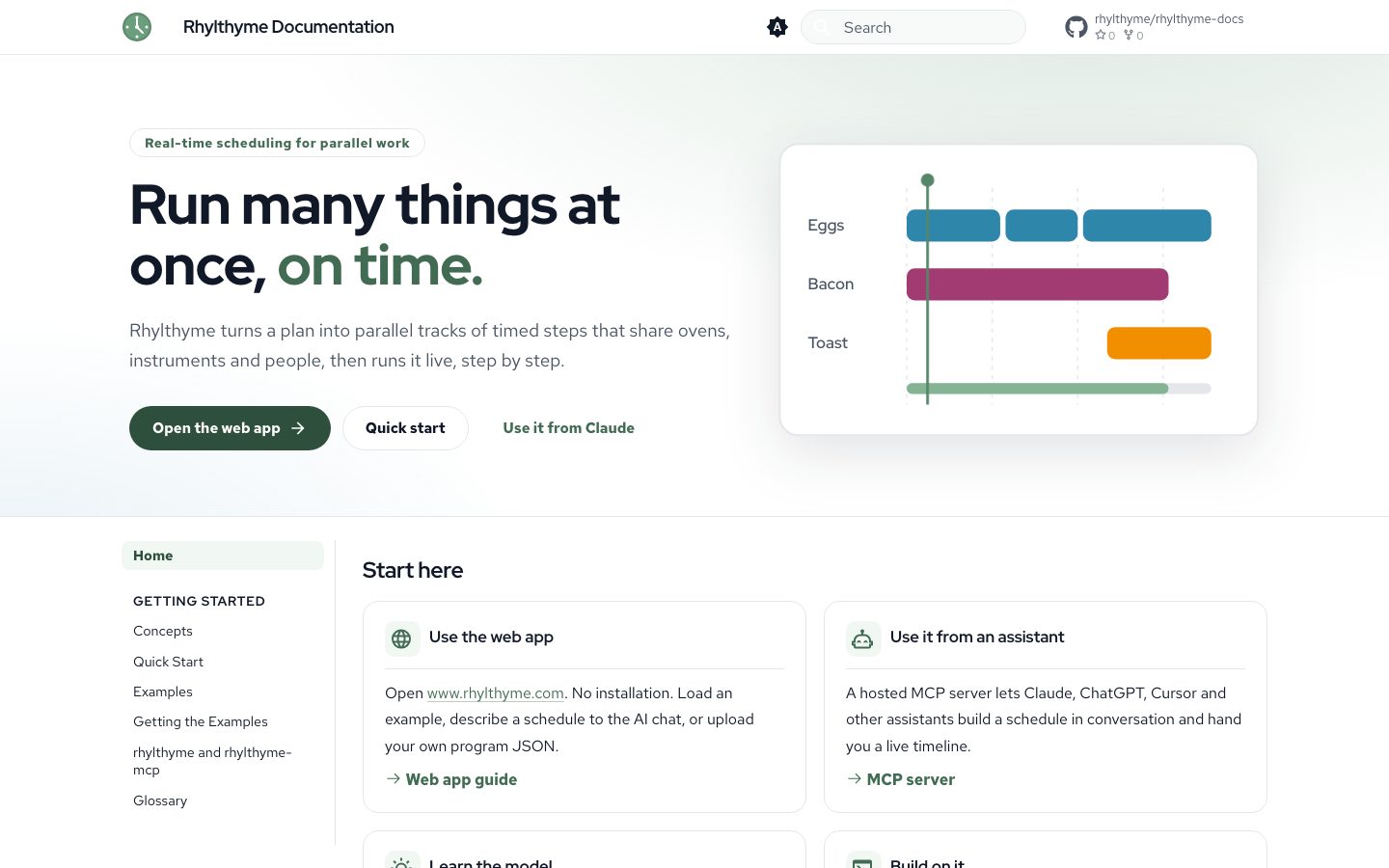Click the green progress bar under chart

point(1038,389)
